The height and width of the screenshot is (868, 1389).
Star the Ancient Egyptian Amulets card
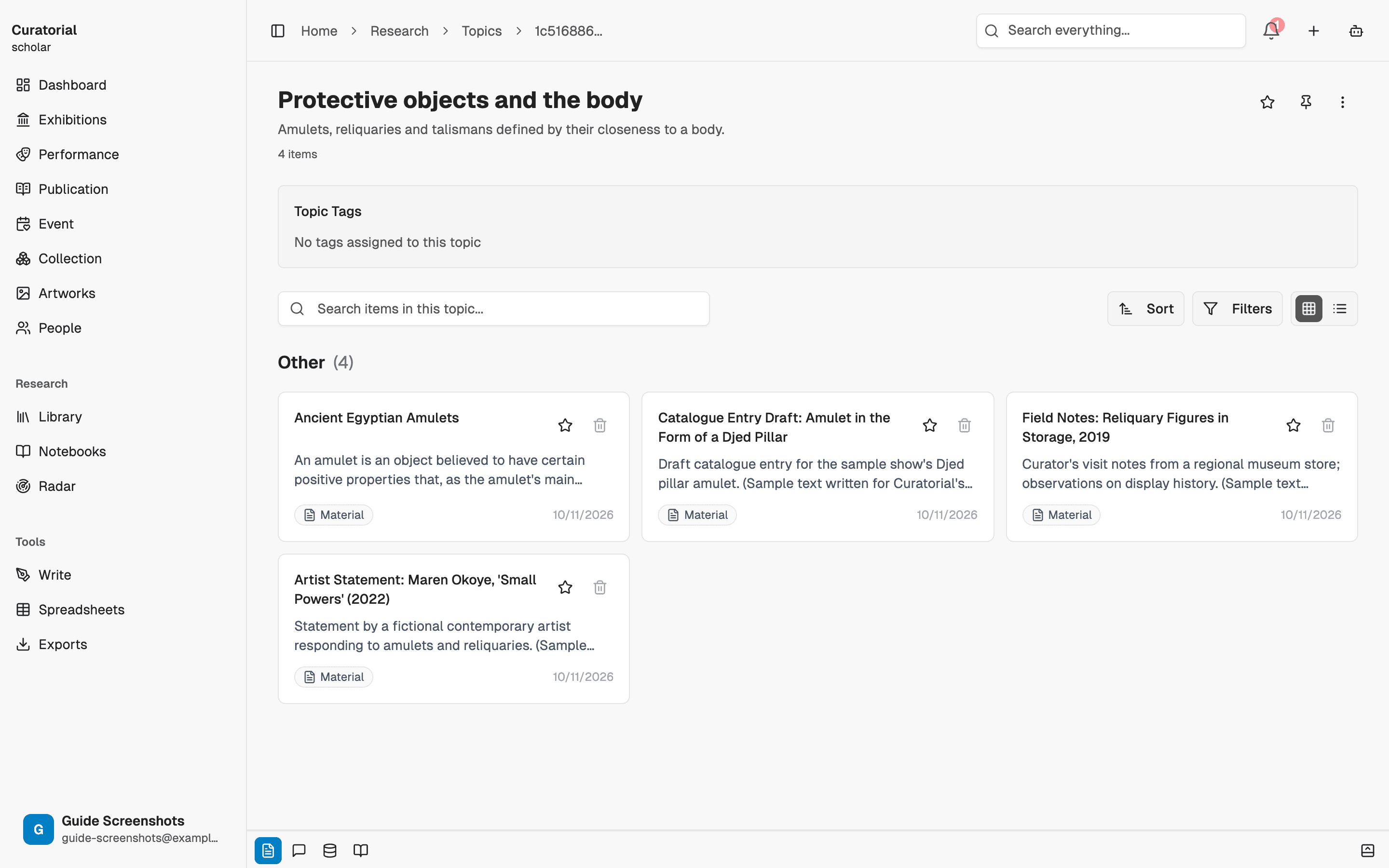[565, 425]
